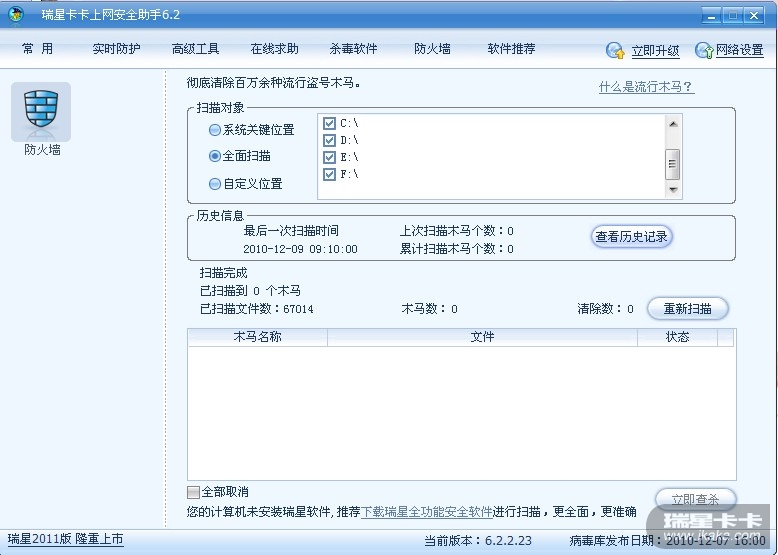Image resolution: width=778 pixels, height=555 pixels.
Task: Click 瑞星2011版 隆重上市 link
Action: coord(65,539)
